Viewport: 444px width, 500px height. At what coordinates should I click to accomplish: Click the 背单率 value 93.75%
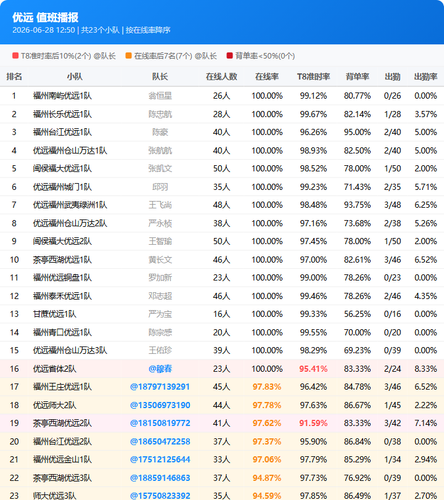tap(357, 205)
